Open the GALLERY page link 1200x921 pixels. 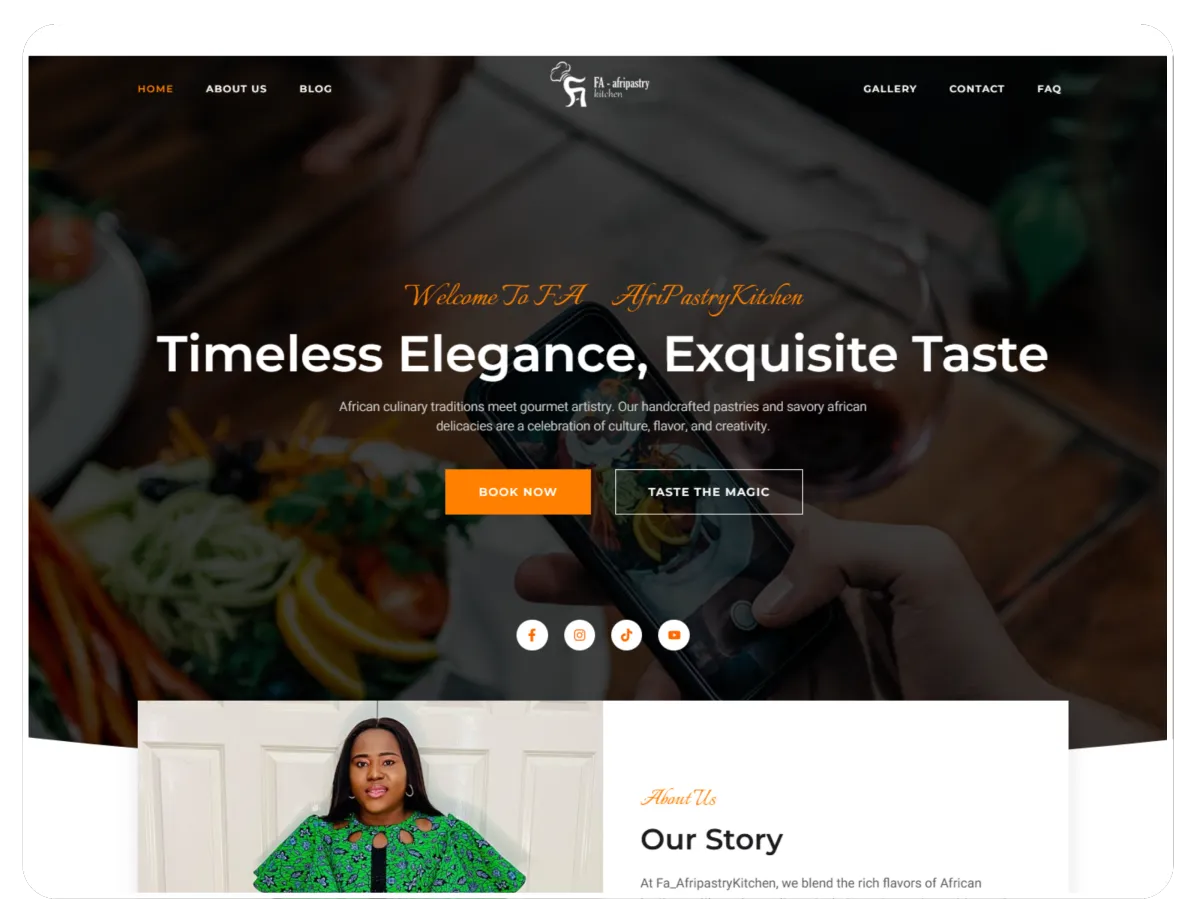[x=890, y=89]
